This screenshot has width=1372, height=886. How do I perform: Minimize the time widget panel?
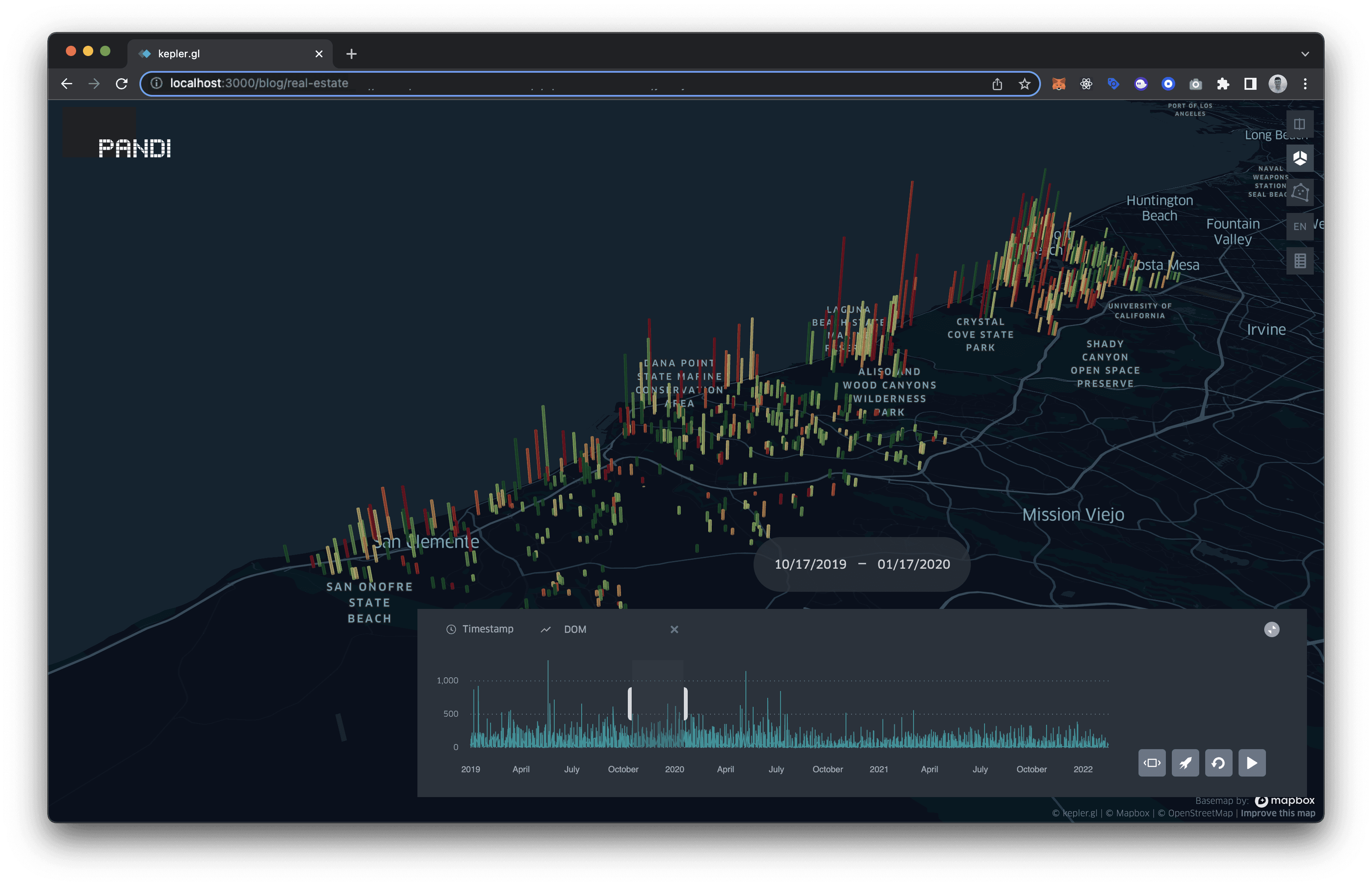tap(1271, 629)
